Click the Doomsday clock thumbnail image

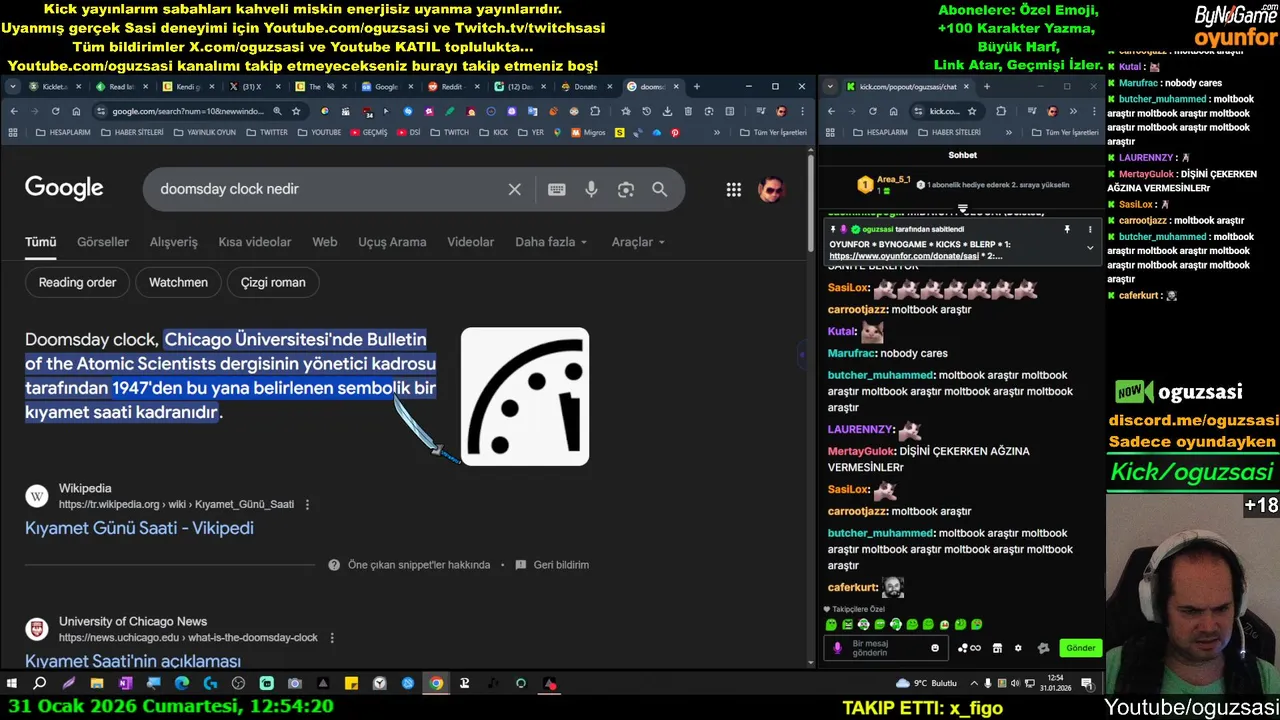pos(525,396)
